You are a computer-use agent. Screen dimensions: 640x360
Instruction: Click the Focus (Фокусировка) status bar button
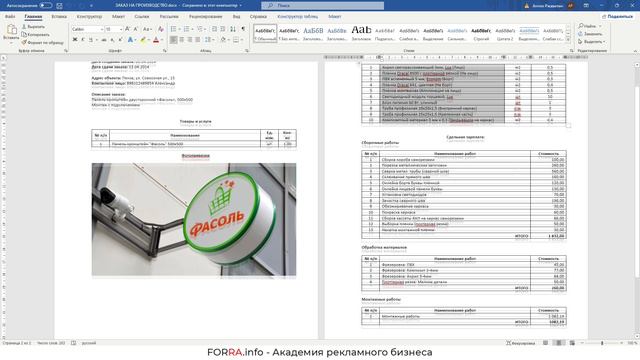[521, 343]
